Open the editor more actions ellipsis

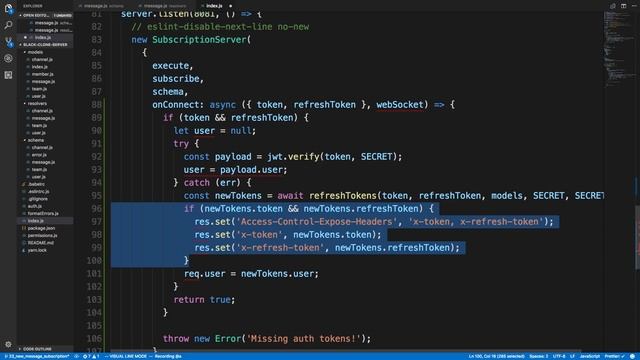pyautogui.click(x=634, y=6)
